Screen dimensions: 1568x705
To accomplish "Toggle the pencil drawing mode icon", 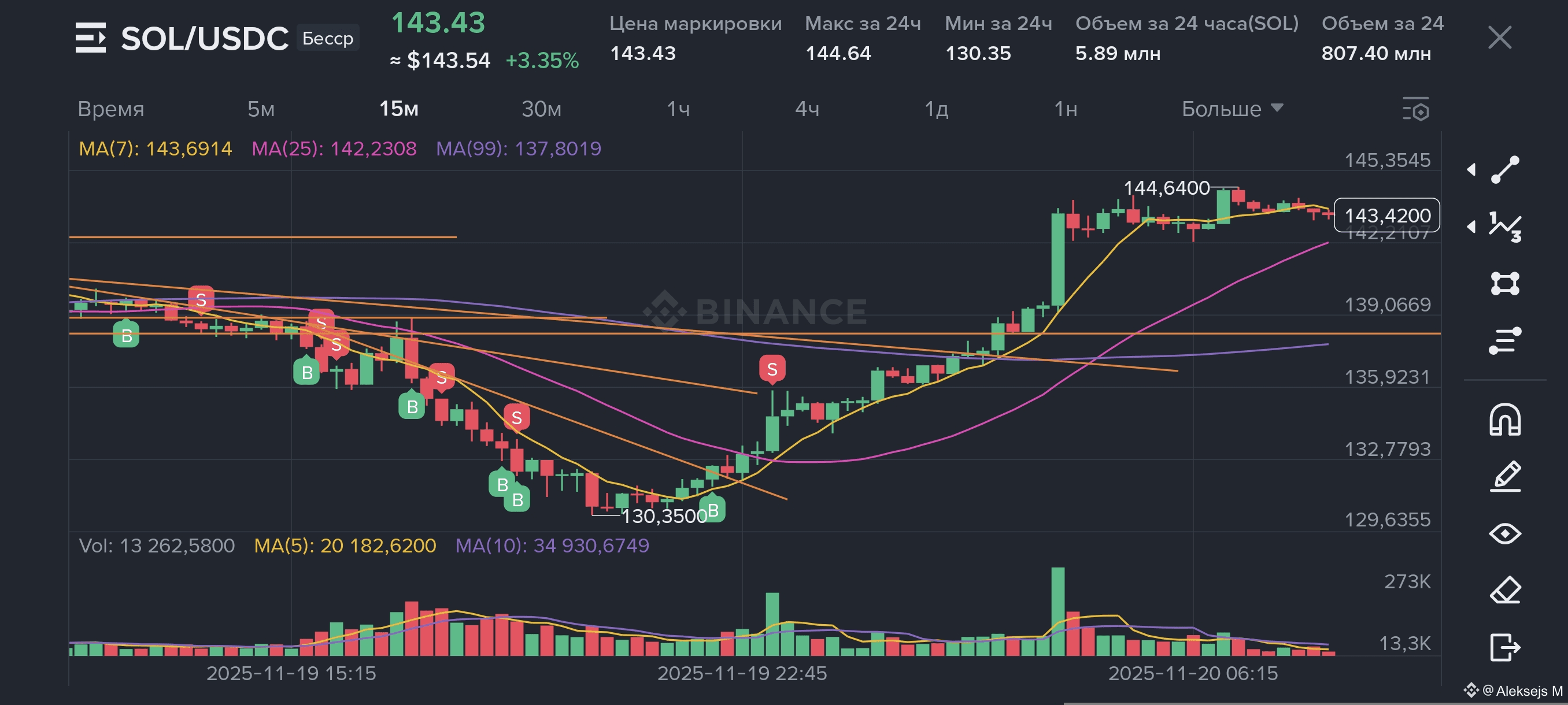I will (1505, 476).
